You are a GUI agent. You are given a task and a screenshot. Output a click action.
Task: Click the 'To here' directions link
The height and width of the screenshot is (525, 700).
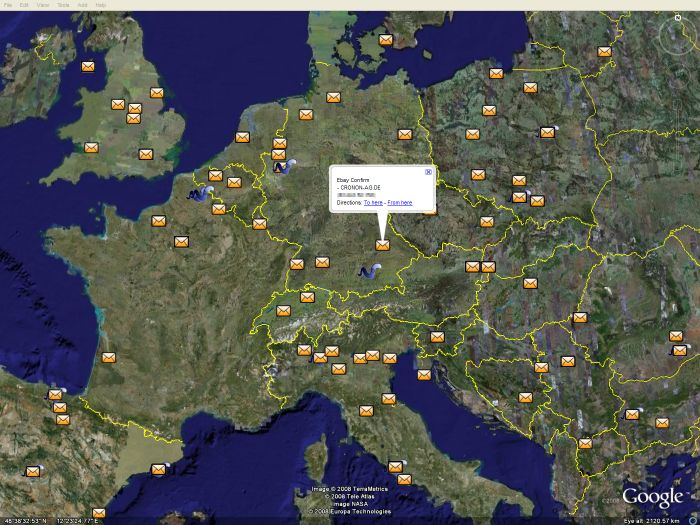click(373, 202)
